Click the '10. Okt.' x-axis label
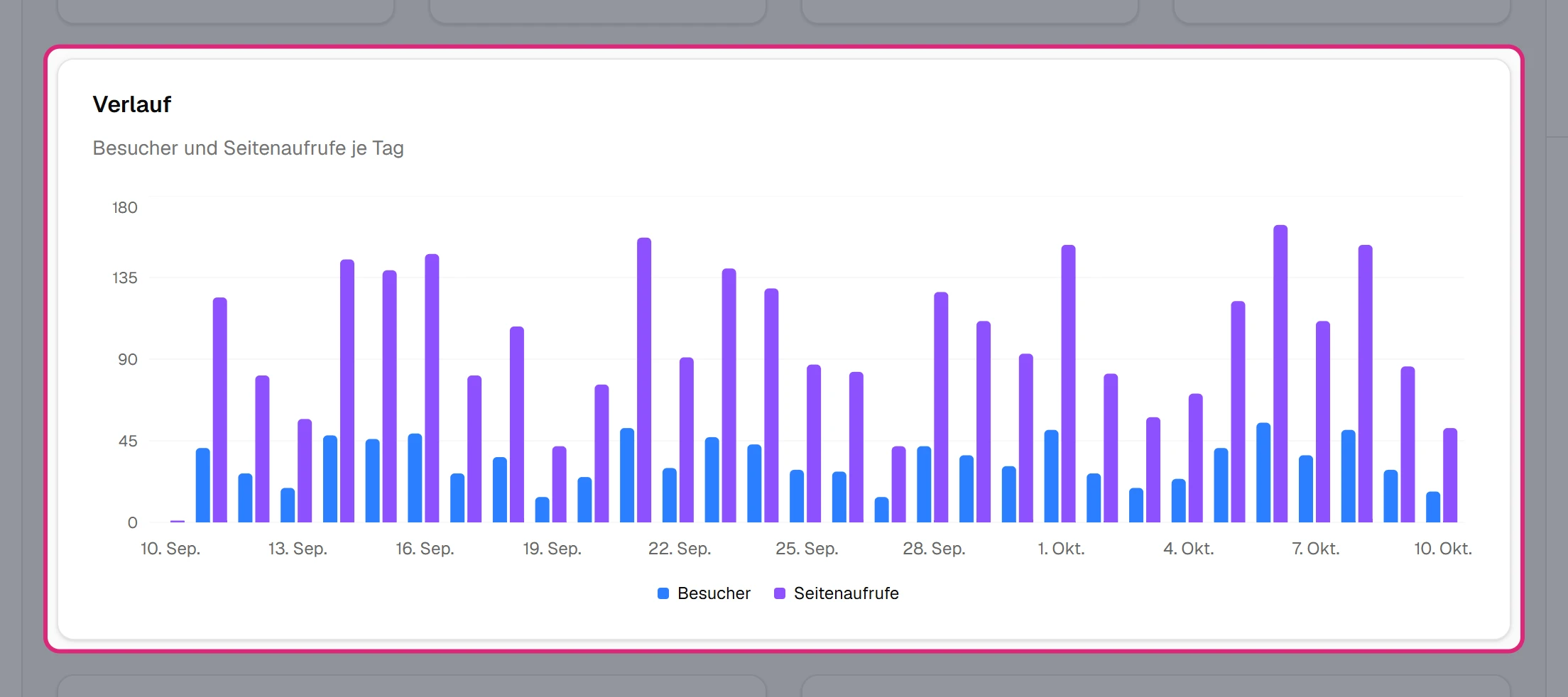 [1442, 549]
